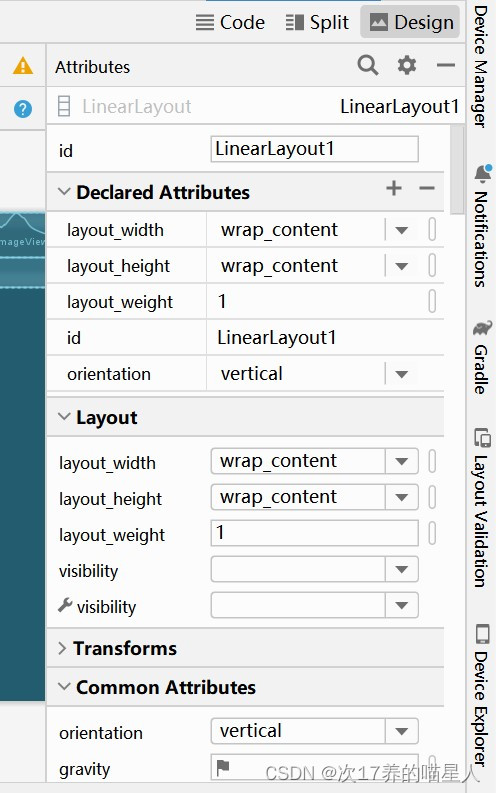Edit the top id field LinearLayout1

tap(314, 149)
